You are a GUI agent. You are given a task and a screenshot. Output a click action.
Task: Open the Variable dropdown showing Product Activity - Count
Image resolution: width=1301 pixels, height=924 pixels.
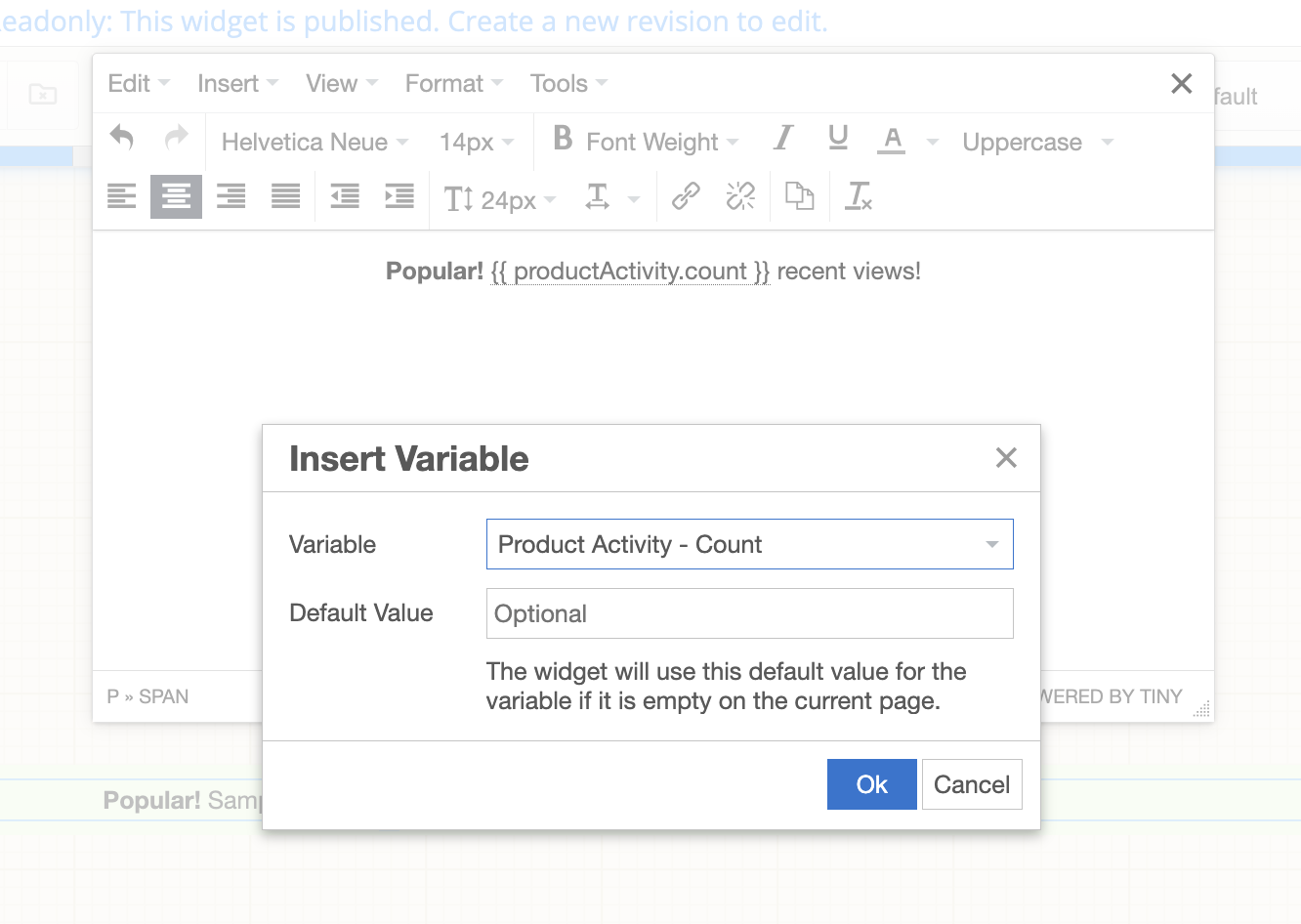point(749,544)
